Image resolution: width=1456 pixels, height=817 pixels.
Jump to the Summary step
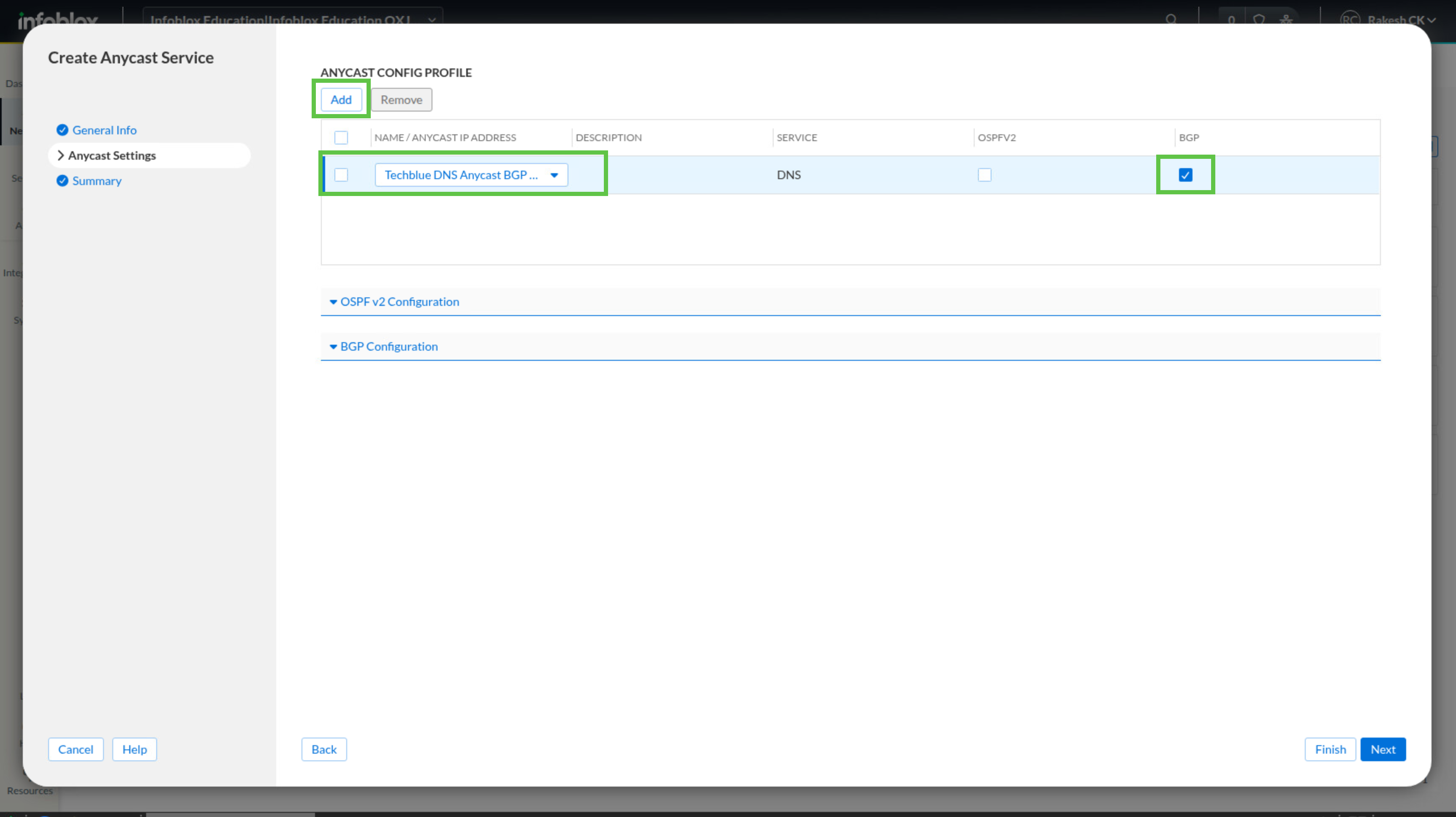pos(97,181)
